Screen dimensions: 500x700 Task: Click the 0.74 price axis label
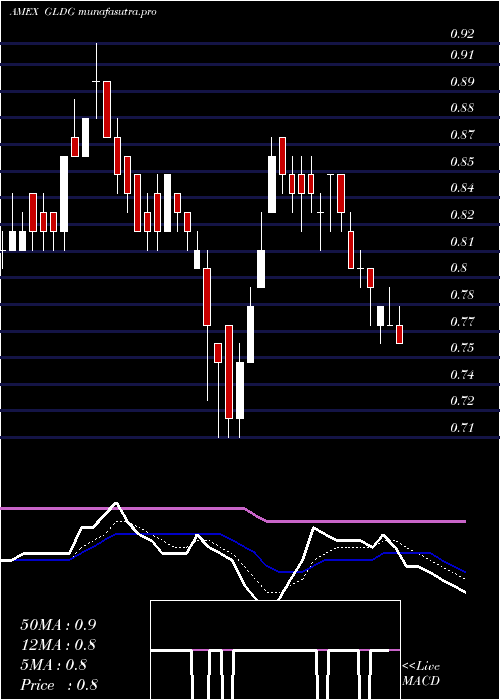(462, 374)
